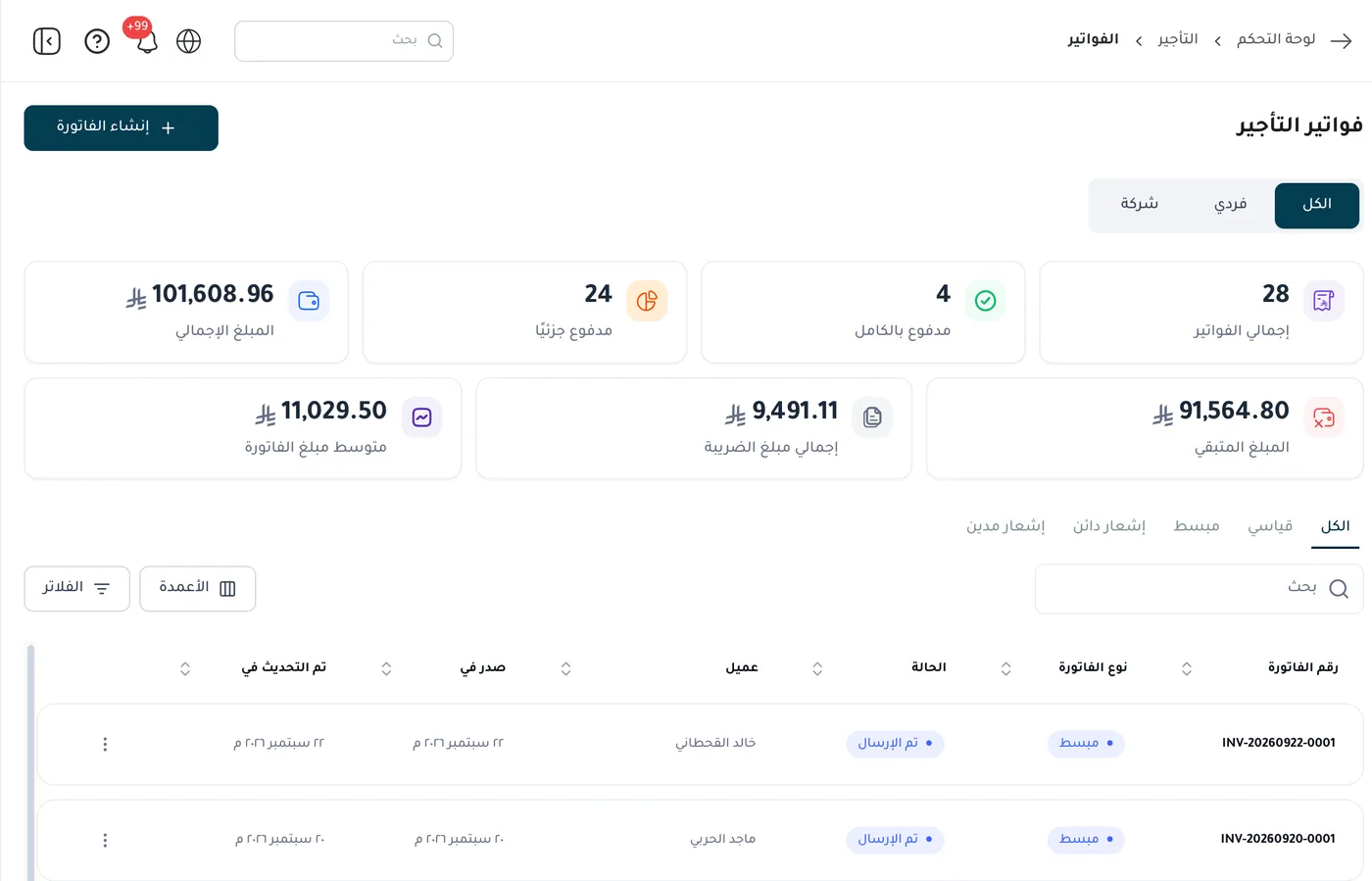Open the الأعمدة columns chooser

(x=198, y=588)
